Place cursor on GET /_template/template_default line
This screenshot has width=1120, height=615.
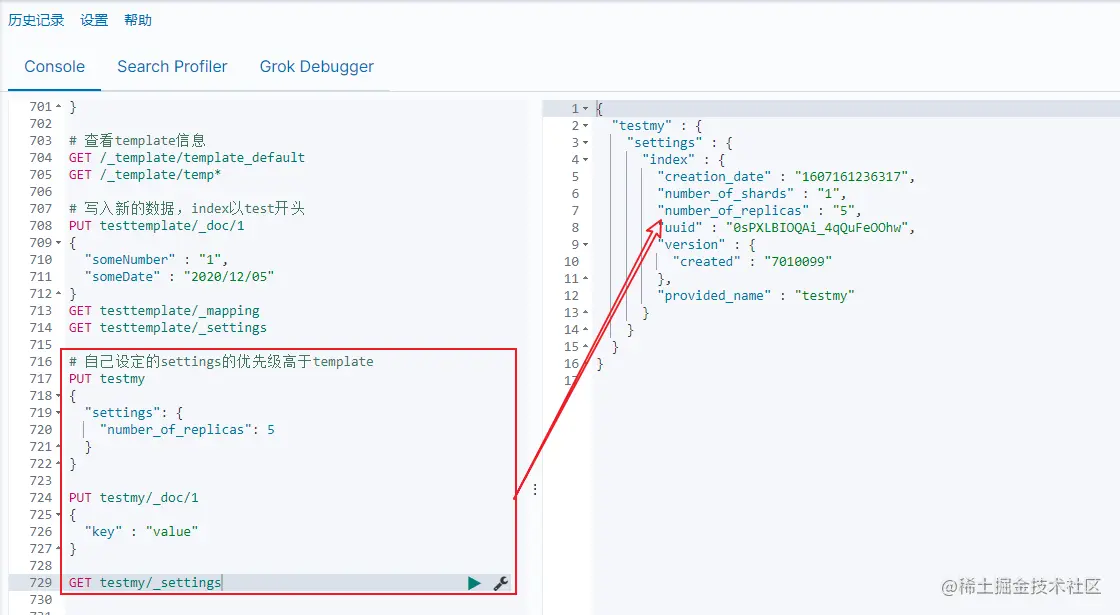(186, 158)
